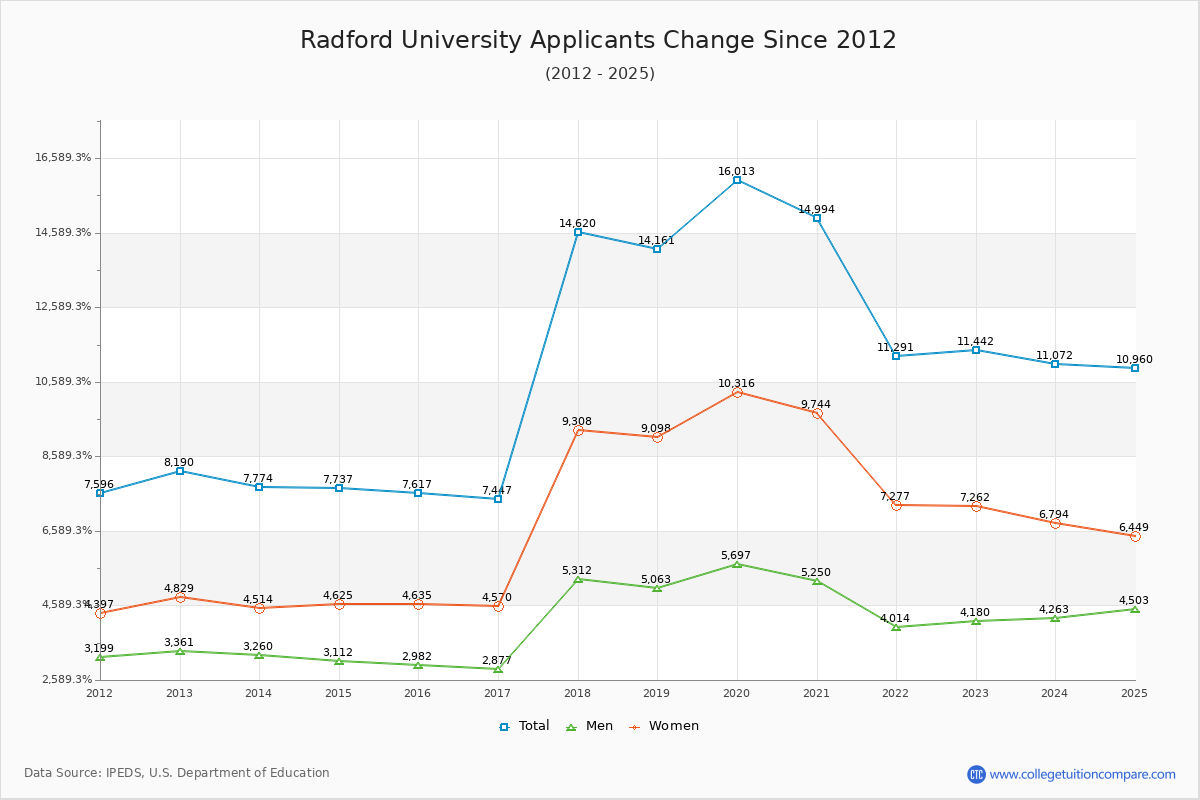The height and width of the screenshot is (800, 1200).
Task: Select the Total point labeled 11,291
Action: point(896,356)
